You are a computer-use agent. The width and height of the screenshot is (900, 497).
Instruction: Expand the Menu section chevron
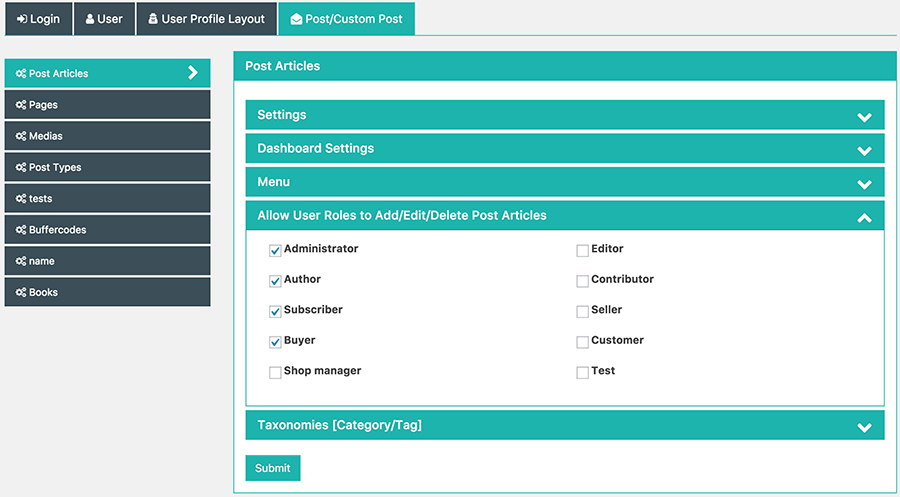point(864,184)
